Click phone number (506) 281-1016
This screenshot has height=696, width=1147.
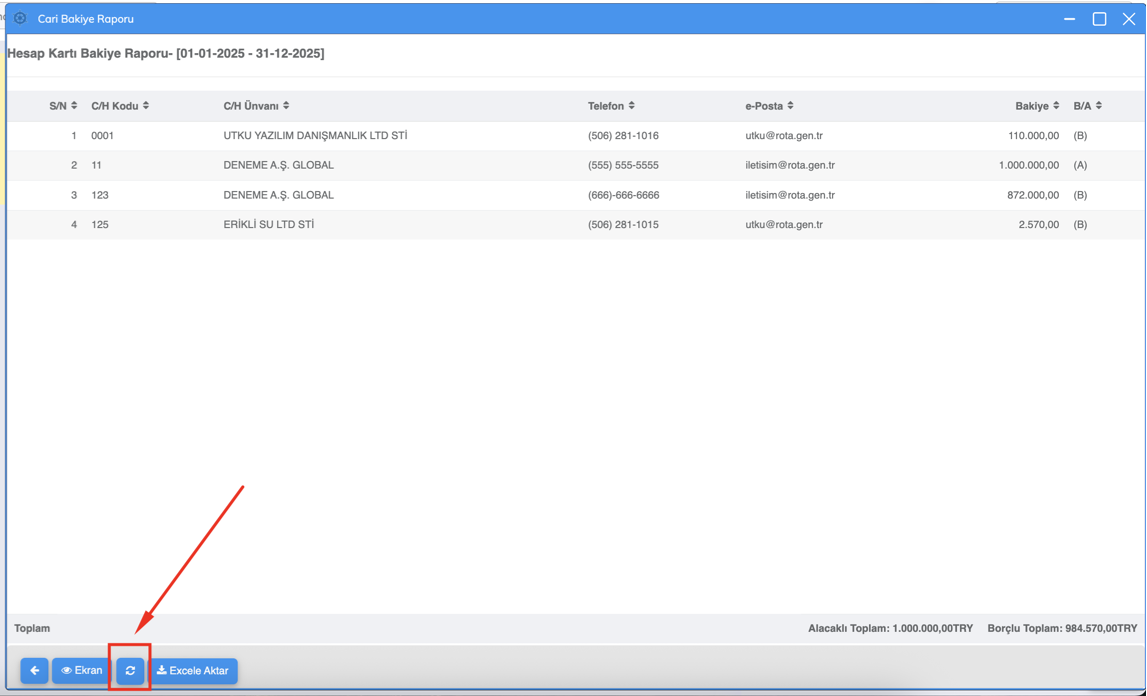pos(623,136)
